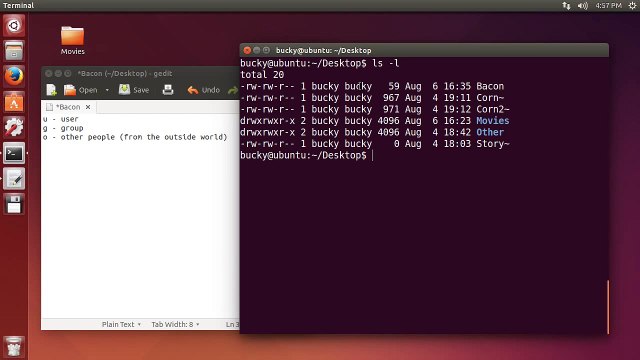Open the sound volume indicator
The image size is (640, 360).
(x=583, y=5)
